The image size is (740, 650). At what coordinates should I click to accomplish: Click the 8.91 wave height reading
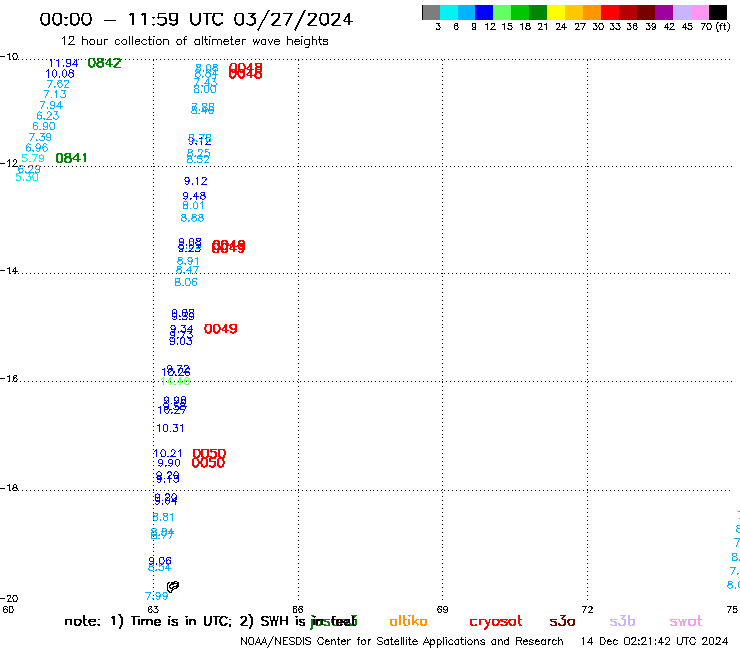coord(188,261)
